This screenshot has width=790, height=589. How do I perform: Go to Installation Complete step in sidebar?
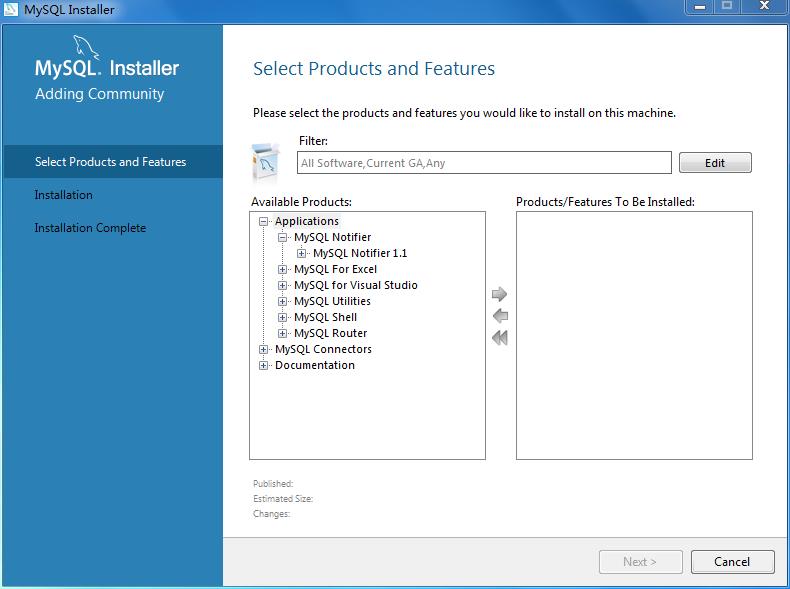[x=90, y=228]
